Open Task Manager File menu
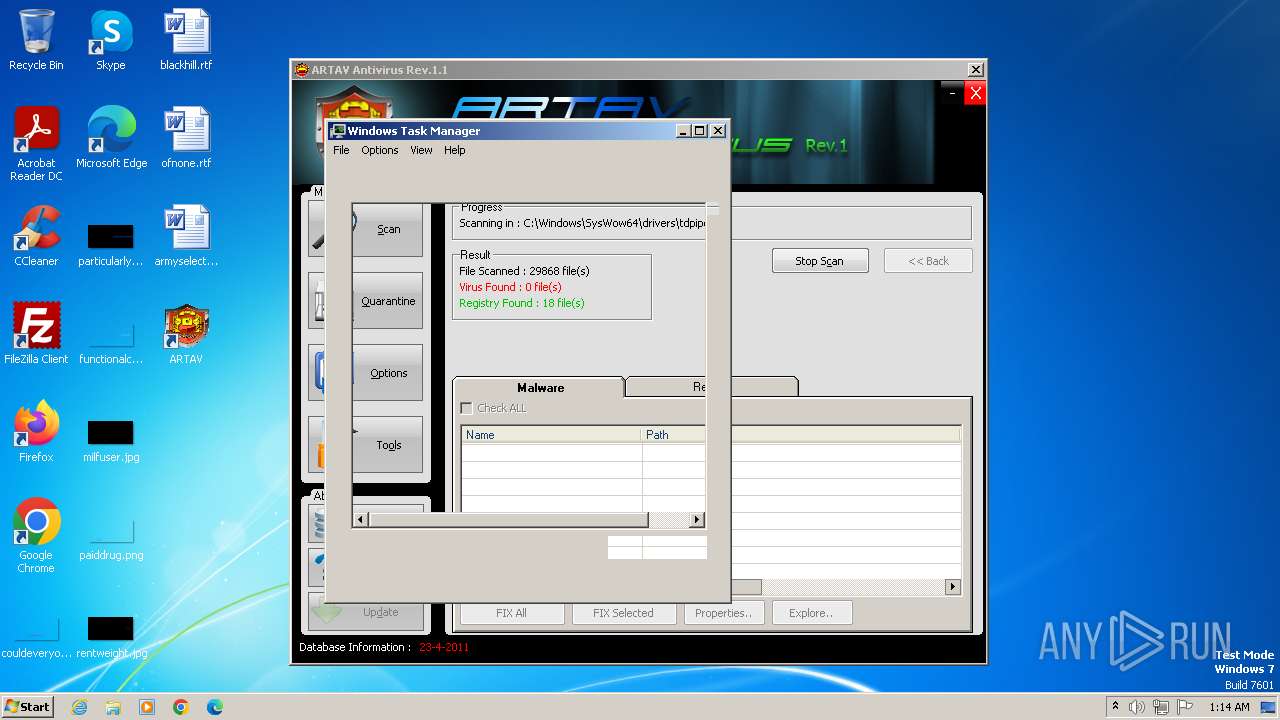 (341, 150)
